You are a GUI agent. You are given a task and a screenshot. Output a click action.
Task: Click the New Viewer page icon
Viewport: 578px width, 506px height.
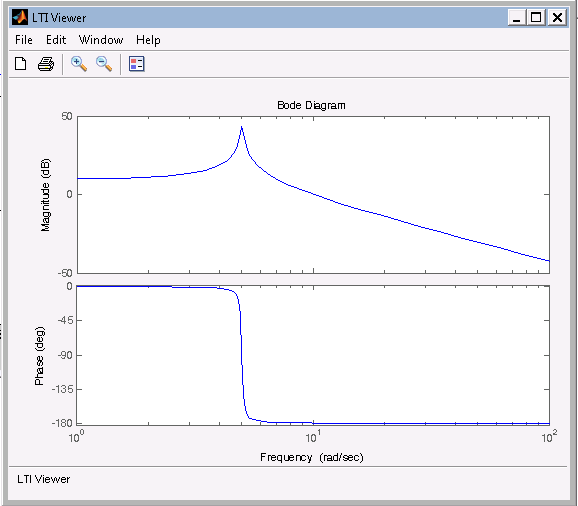pos(21,64)
